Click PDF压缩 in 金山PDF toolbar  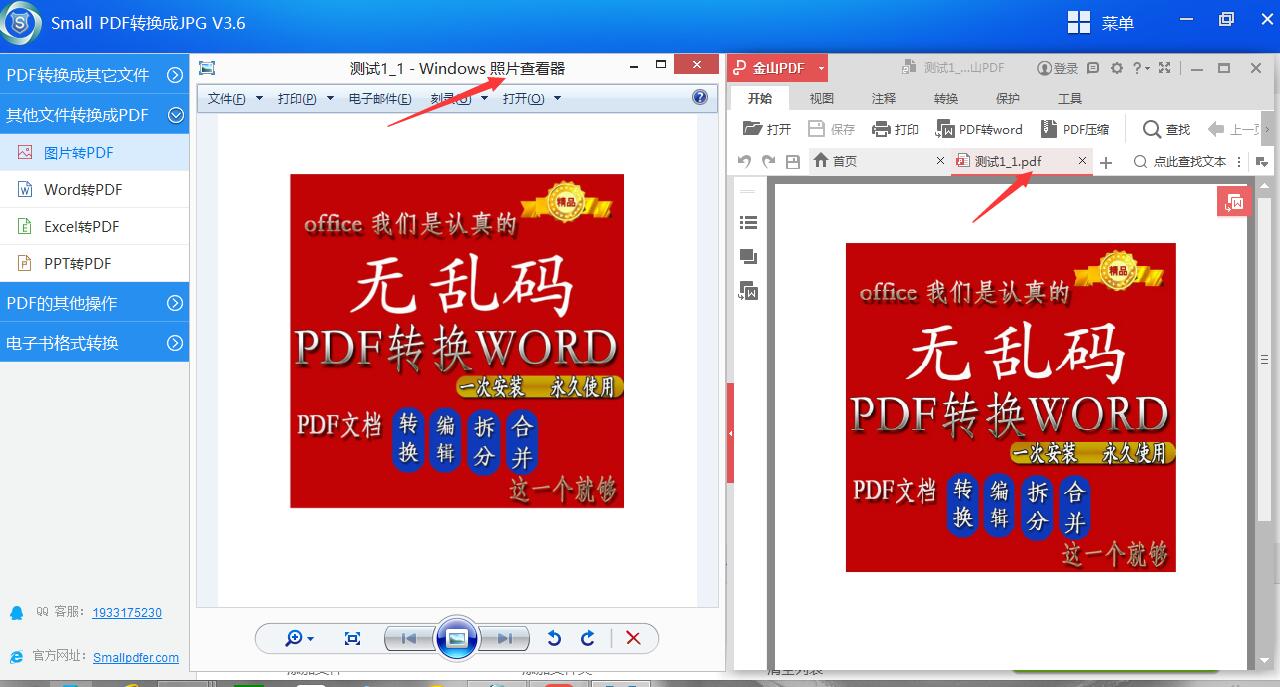click(x=1075, y=129)
